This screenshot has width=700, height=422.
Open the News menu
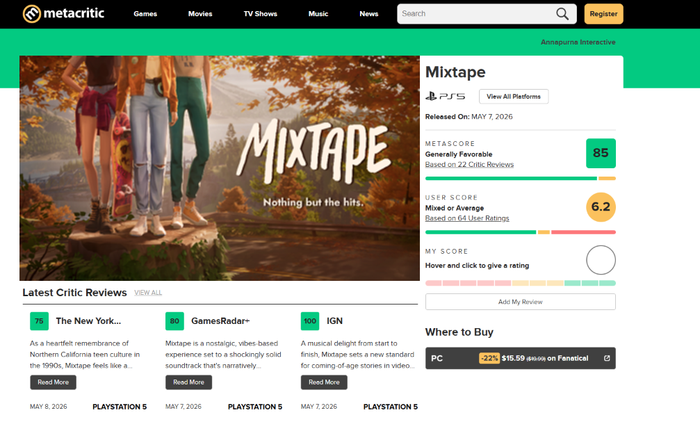pos(369,14)
